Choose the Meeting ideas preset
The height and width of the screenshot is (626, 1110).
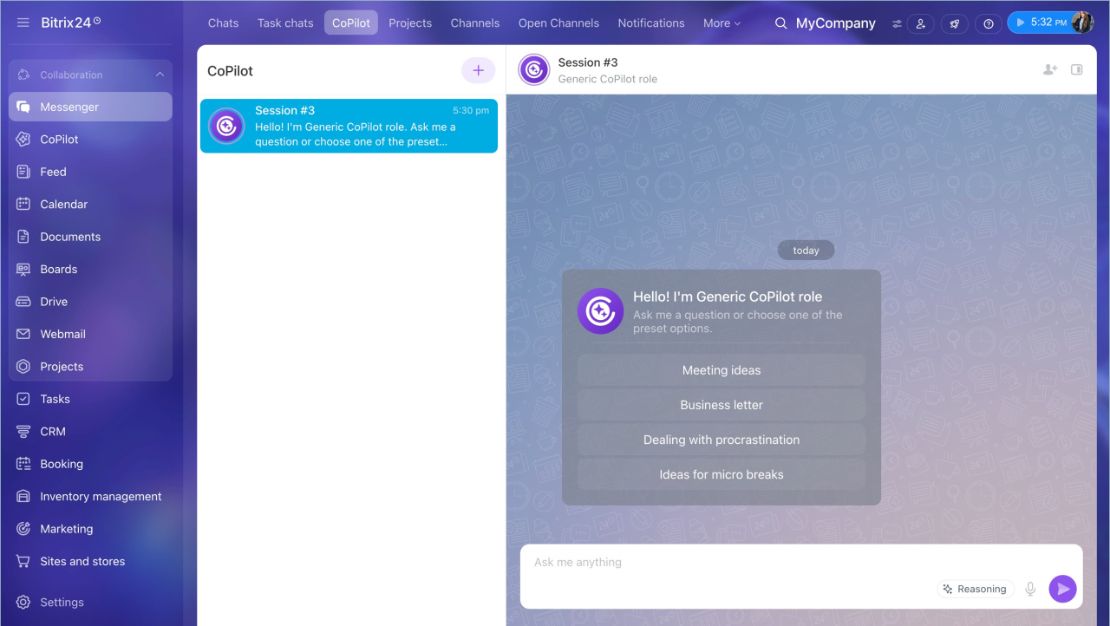(721, 370)
